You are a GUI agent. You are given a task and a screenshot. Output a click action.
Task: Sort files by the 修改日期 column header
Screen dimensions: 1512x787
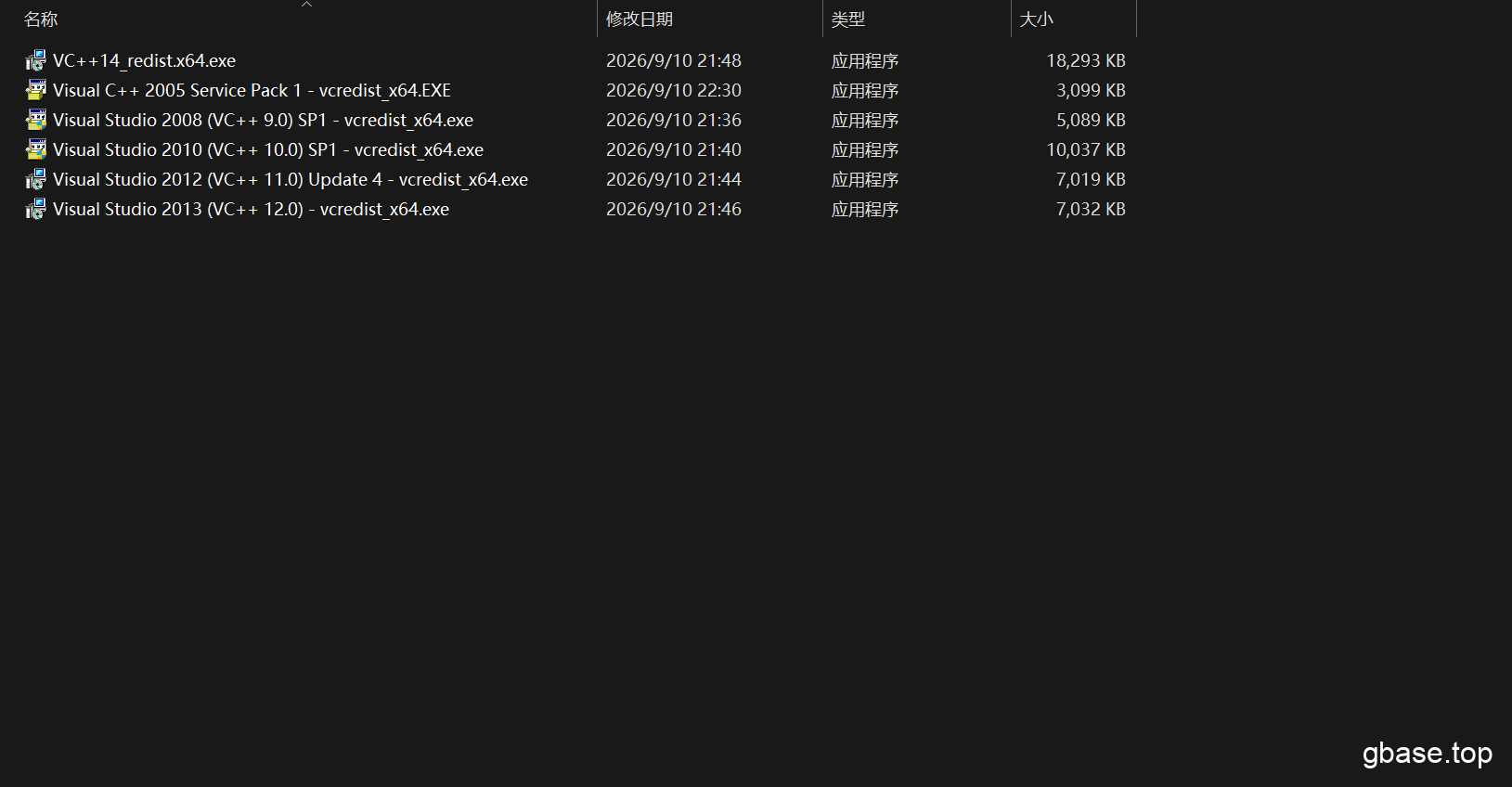[640, 19]
